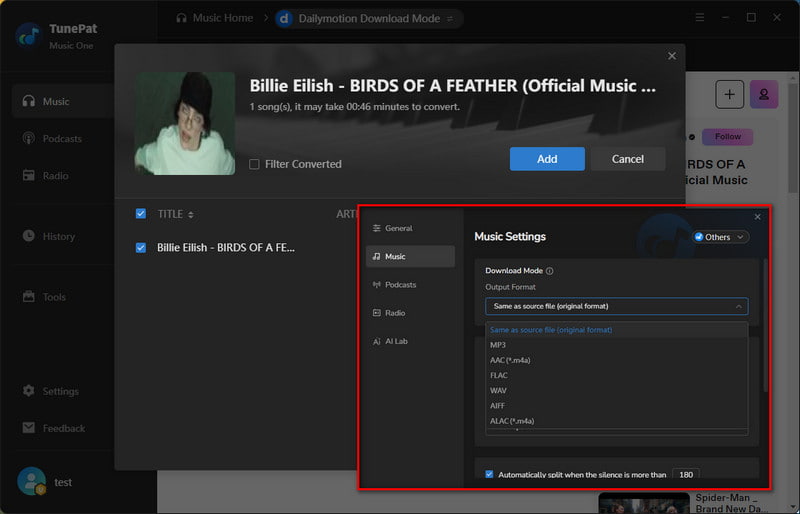Image resolution: width=800 pixels, height=514 pixels.
Task: Open the Music section in sidebar
Action: tap(62, 102)
